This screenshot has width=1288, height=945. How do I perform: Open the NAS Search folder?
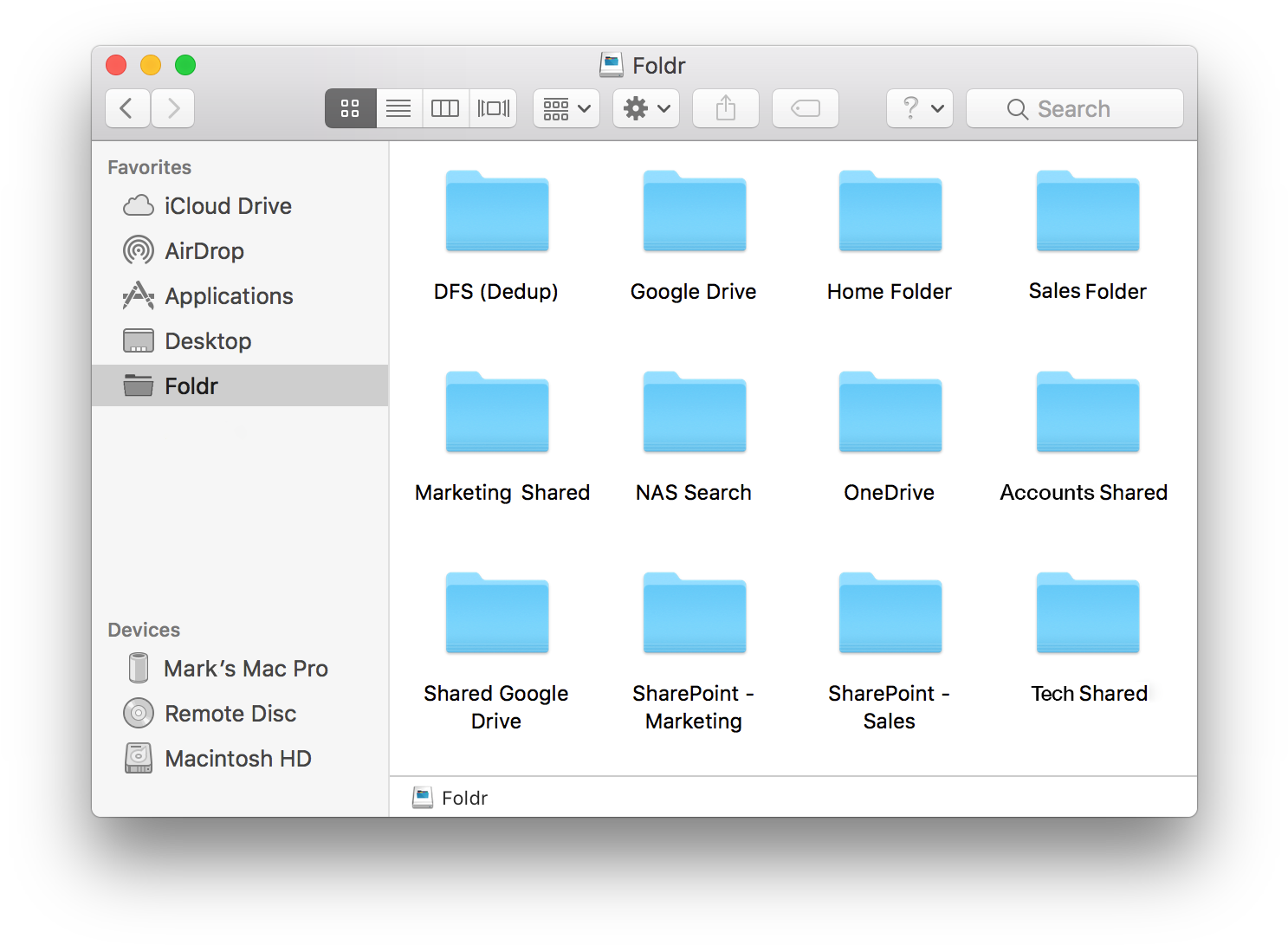click(x=693, y=413)
